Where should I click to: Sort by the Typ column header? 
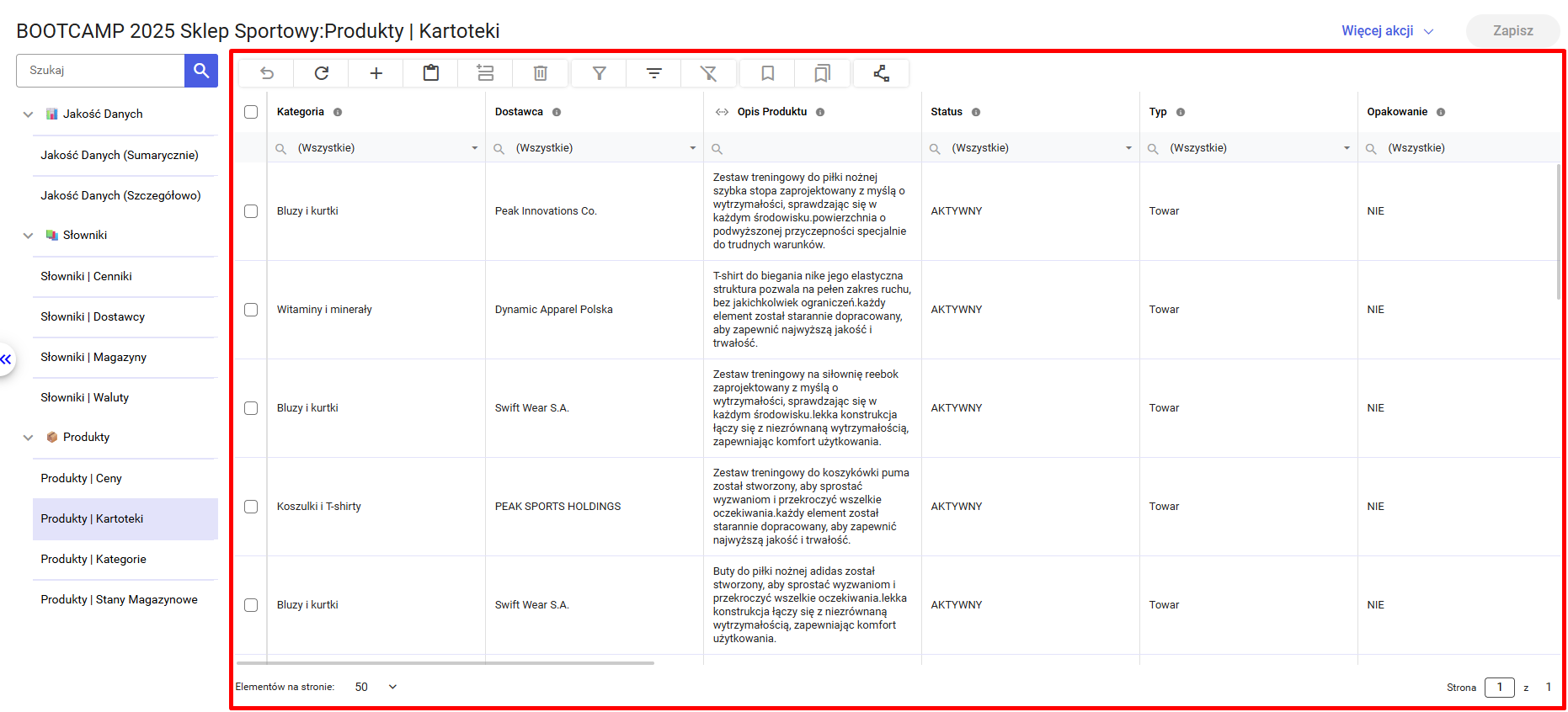(1158, 112)
